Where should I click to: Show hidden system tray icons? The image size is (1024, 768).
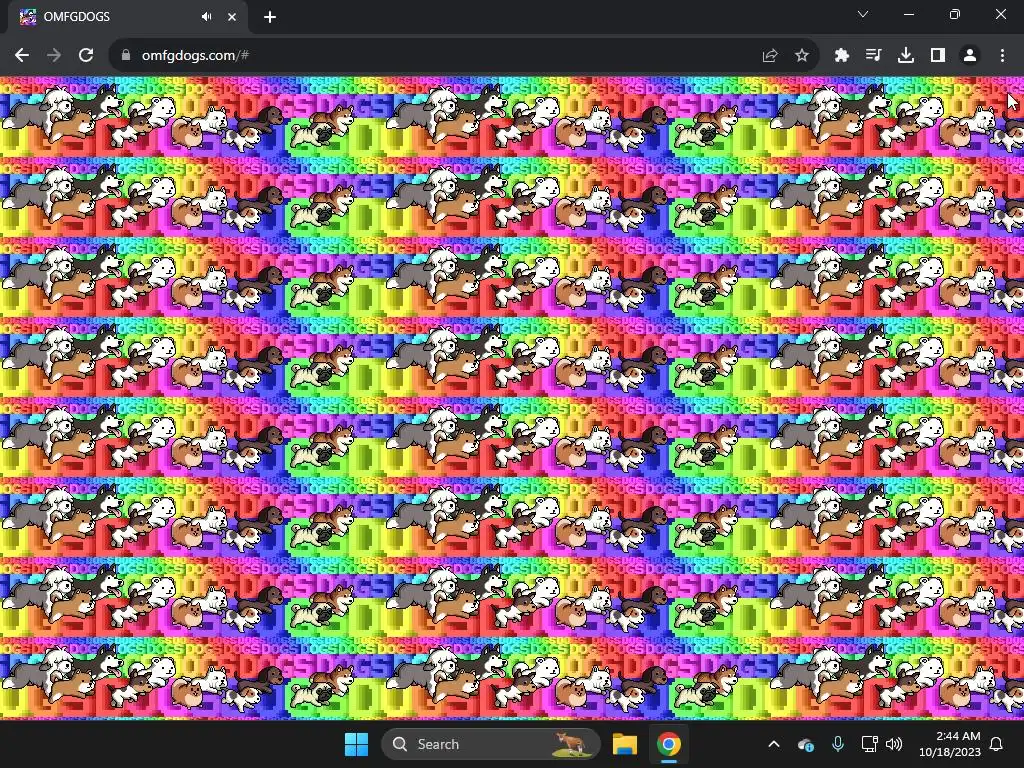coord(774,744)
